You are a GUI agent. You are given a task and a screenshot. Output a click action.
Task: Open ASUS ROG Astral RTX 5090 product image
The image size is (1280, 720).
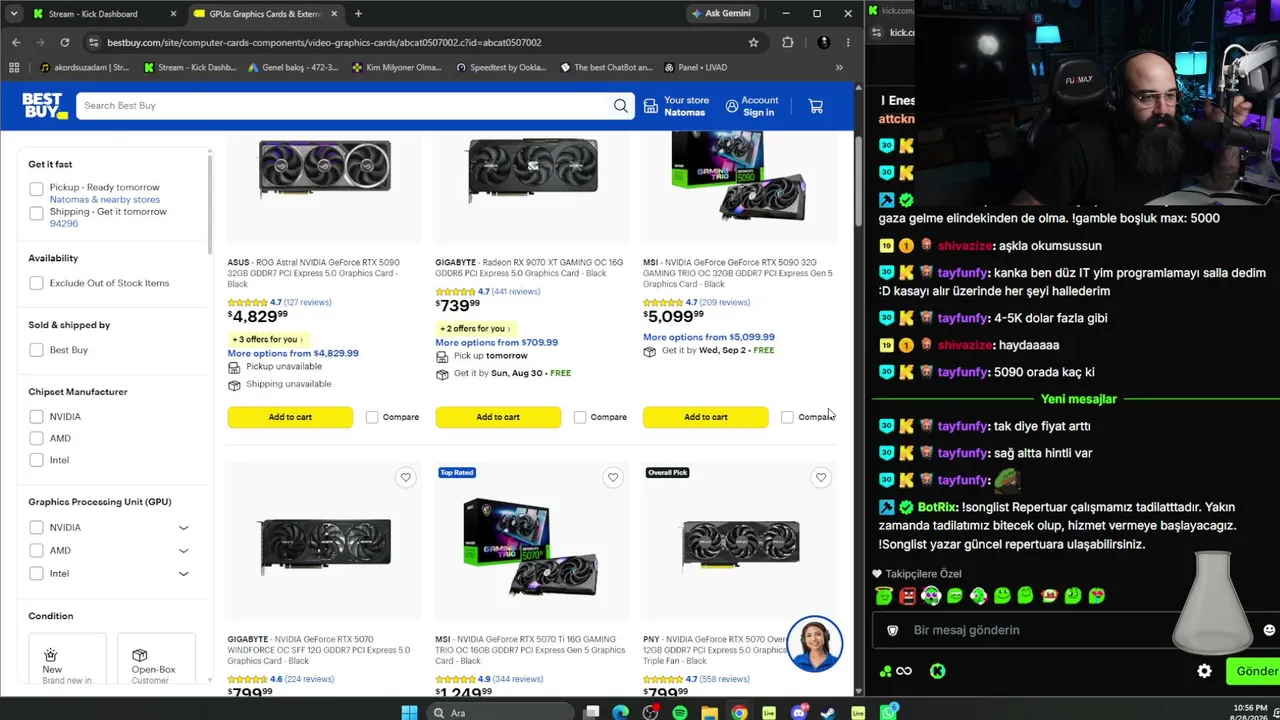[325, 167]
